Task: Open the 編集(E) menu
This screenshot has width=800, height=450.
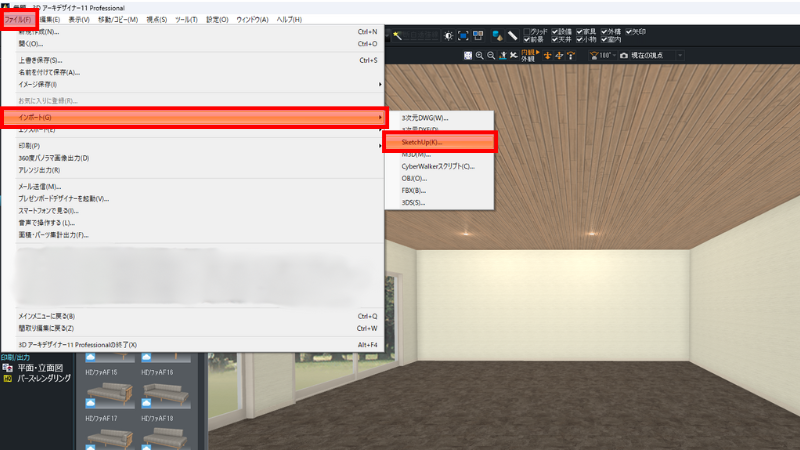Action: [x=49, y=19]
